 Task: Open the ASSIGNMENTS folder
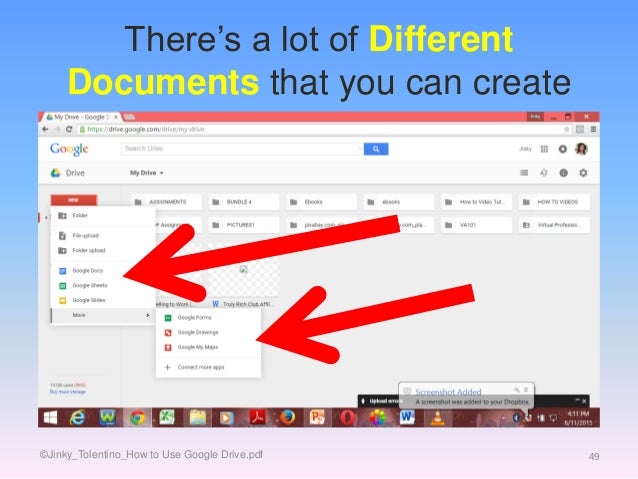[166, 202]
